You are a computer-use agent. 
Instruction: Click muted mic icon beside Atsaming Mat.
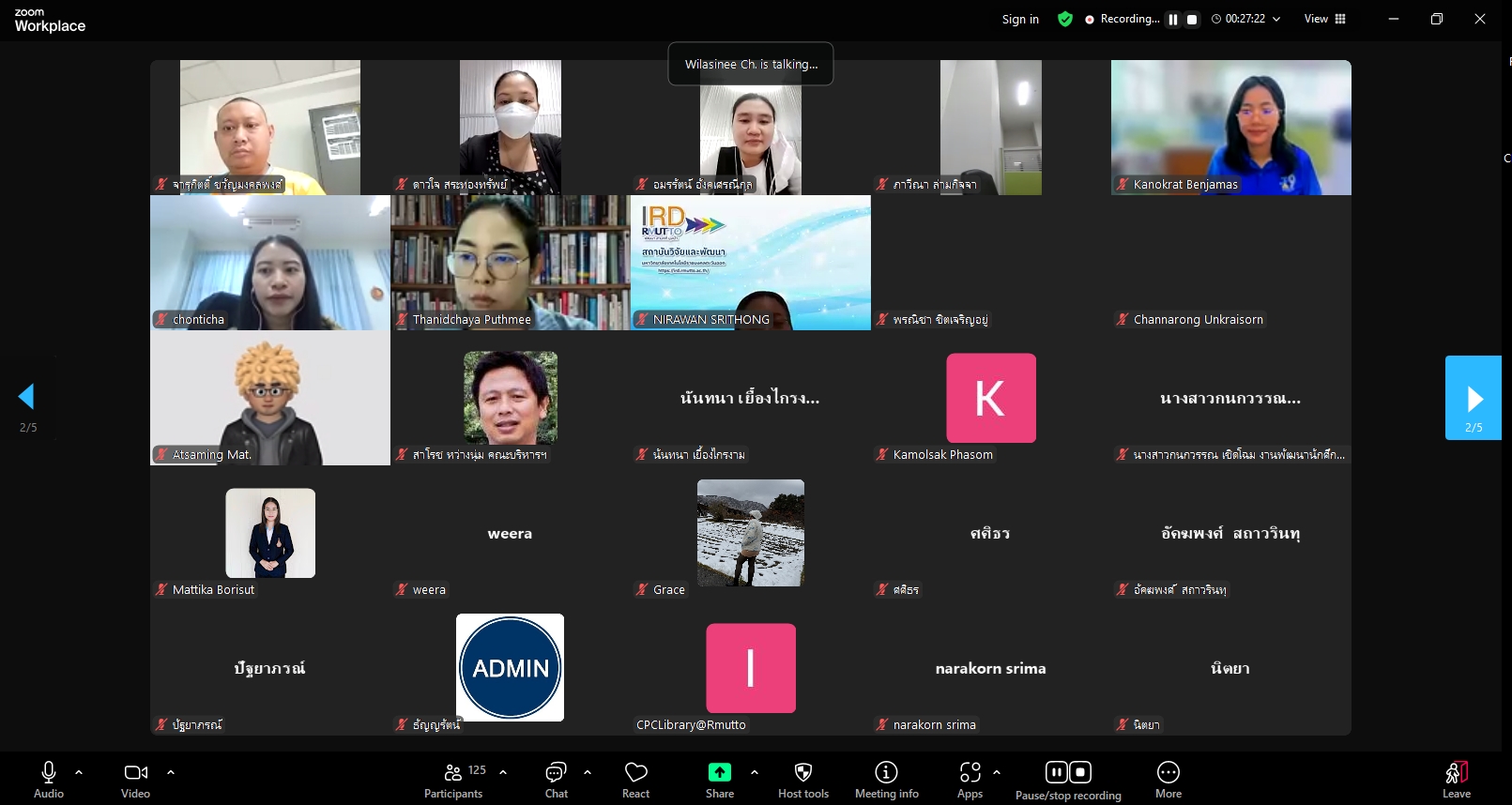coord(161,455)
